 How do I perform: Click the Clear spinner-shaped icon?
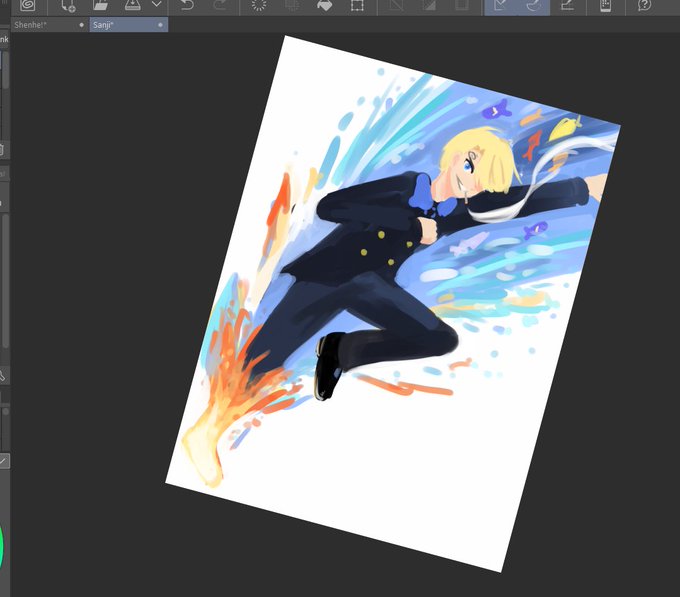(259, 5)
